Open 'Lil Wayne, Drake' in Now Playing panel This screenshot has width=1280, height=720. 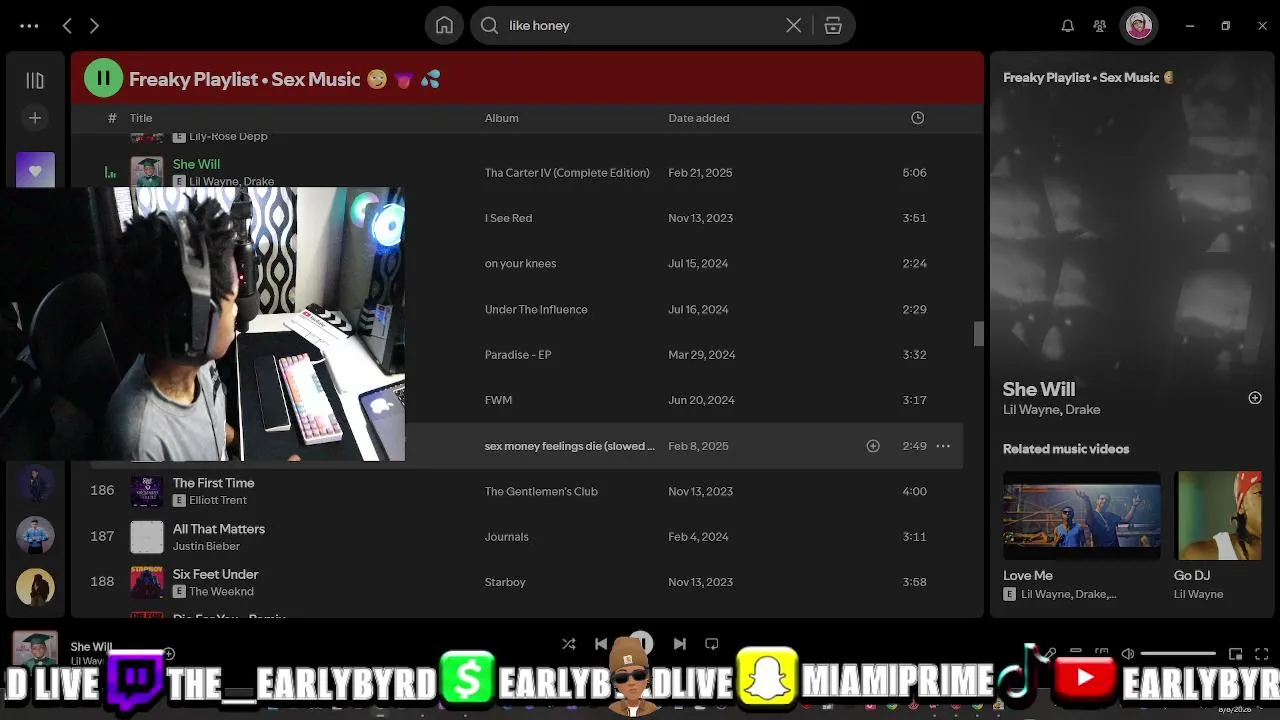tap(1052, 410)
